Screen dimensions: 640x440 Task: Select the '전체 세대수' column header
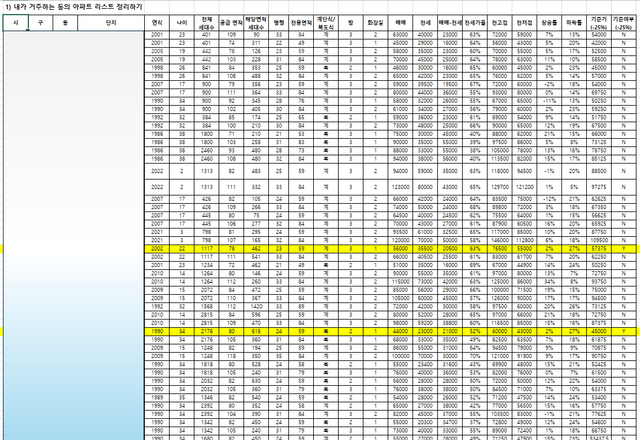click(x=207, y=23)
